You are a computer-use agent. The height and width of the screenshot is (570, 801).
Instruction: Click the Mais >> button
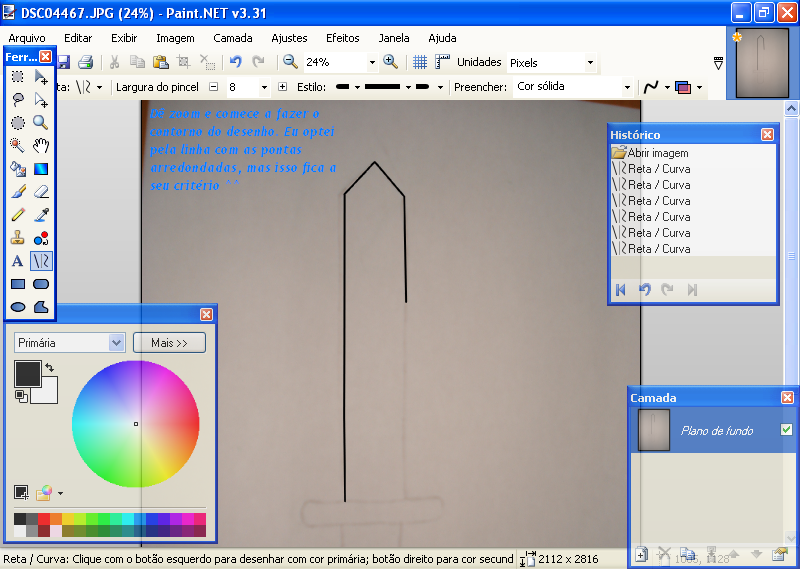click(x=169, y=343)
